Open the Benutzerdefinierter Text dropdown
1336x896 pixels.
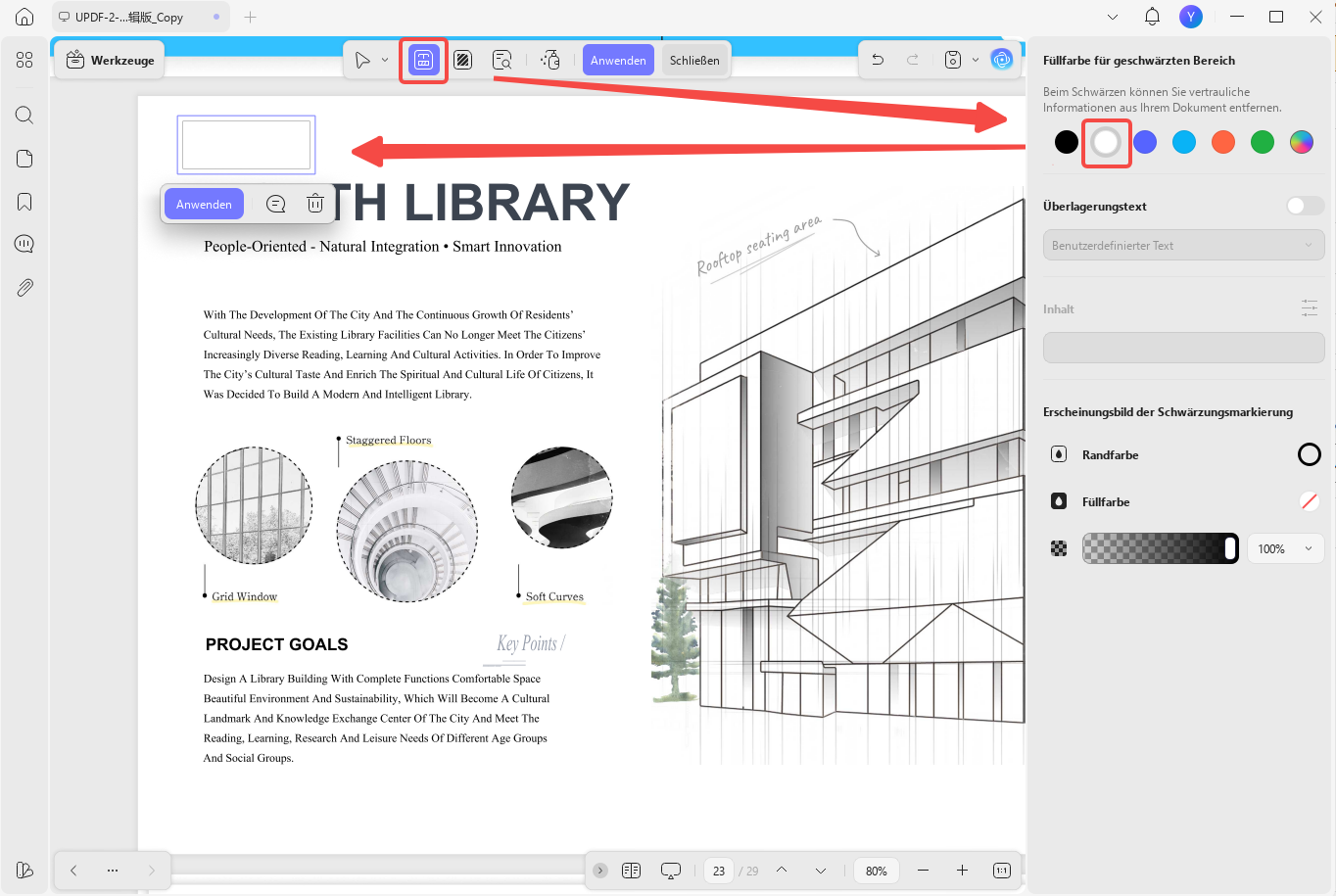(x=1183, y=245)
